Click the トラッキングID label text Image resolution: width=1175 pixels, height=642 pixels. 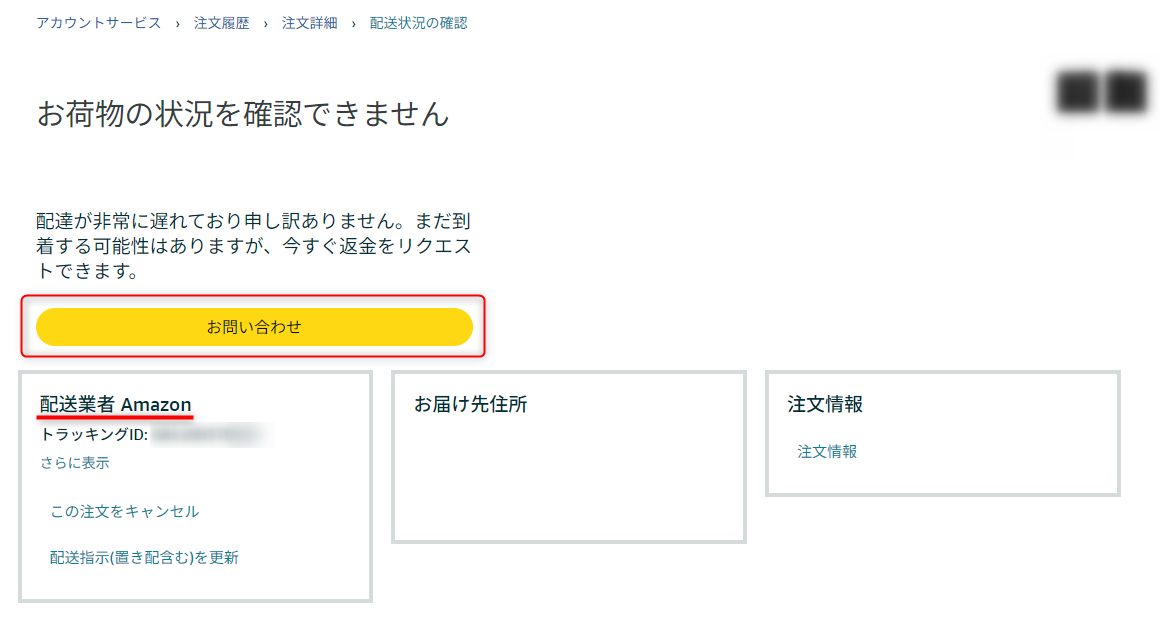coord(94,437)
